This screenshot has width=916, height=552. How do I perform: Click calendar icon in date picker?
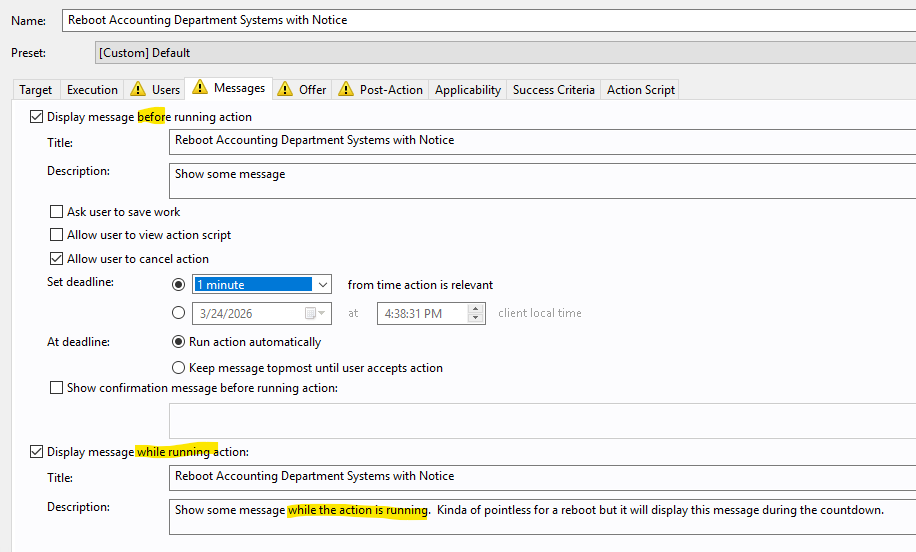pos(311,313)
